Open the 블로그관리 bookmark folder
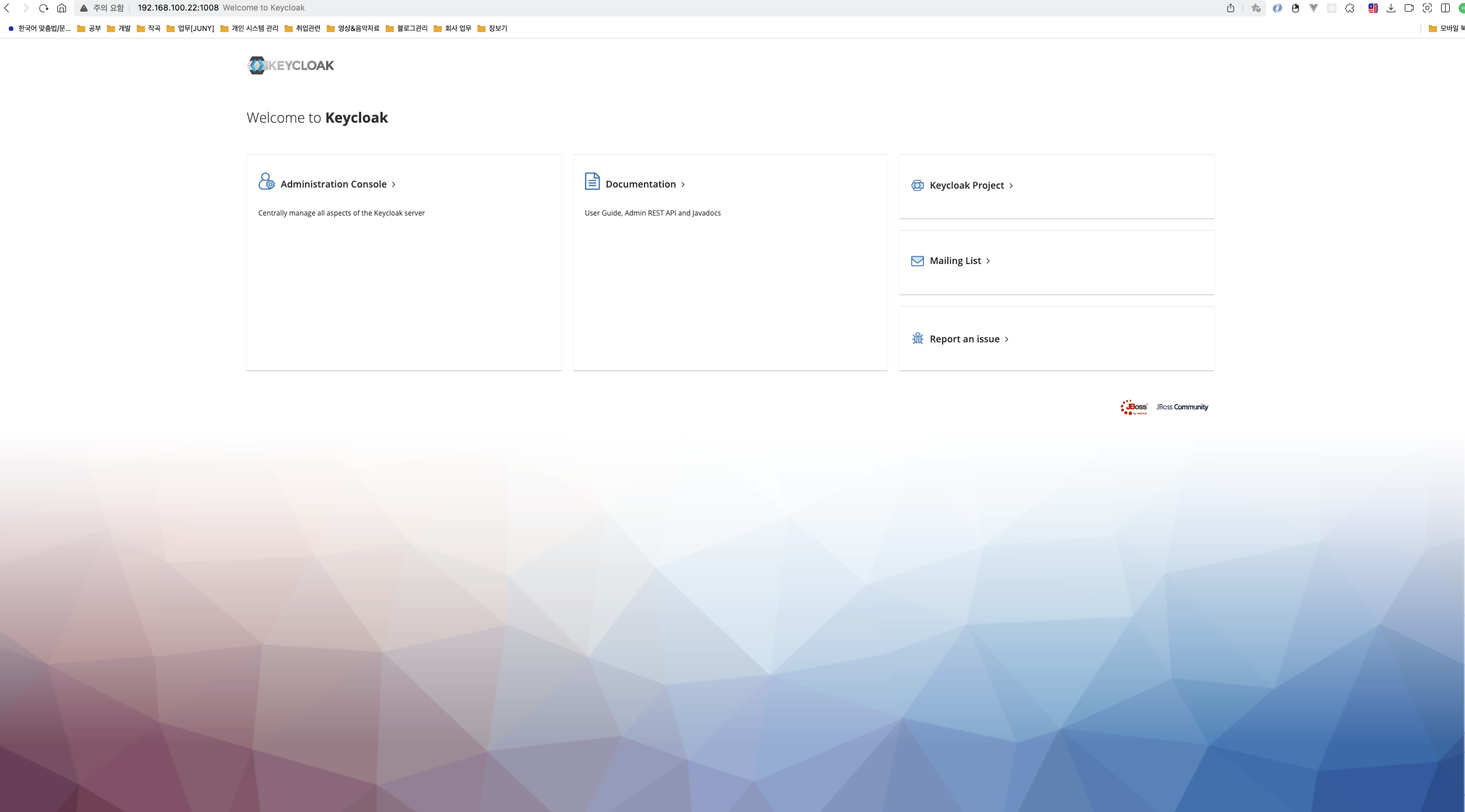This screenshot has height=812, width=1465. point(407,28)
